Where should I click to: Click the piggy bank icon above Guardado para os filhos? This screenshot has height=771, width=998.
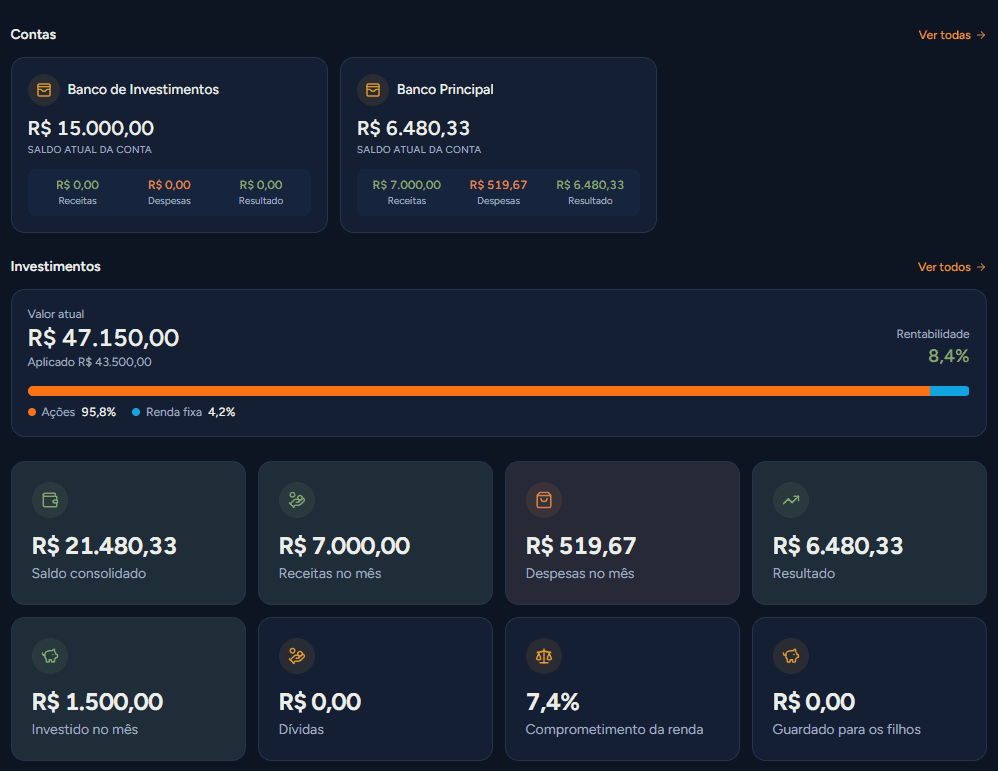coord(791,656)
